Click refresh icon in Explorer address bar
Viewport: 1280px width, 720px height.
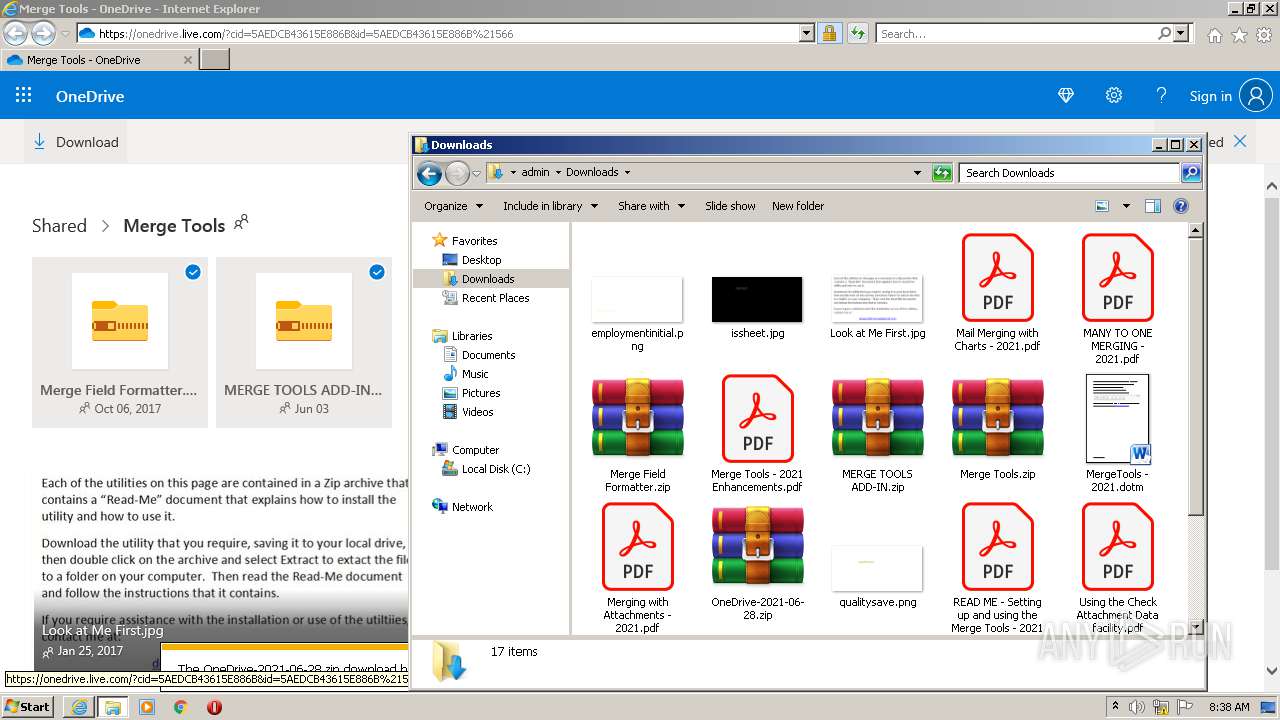[942, 173]
